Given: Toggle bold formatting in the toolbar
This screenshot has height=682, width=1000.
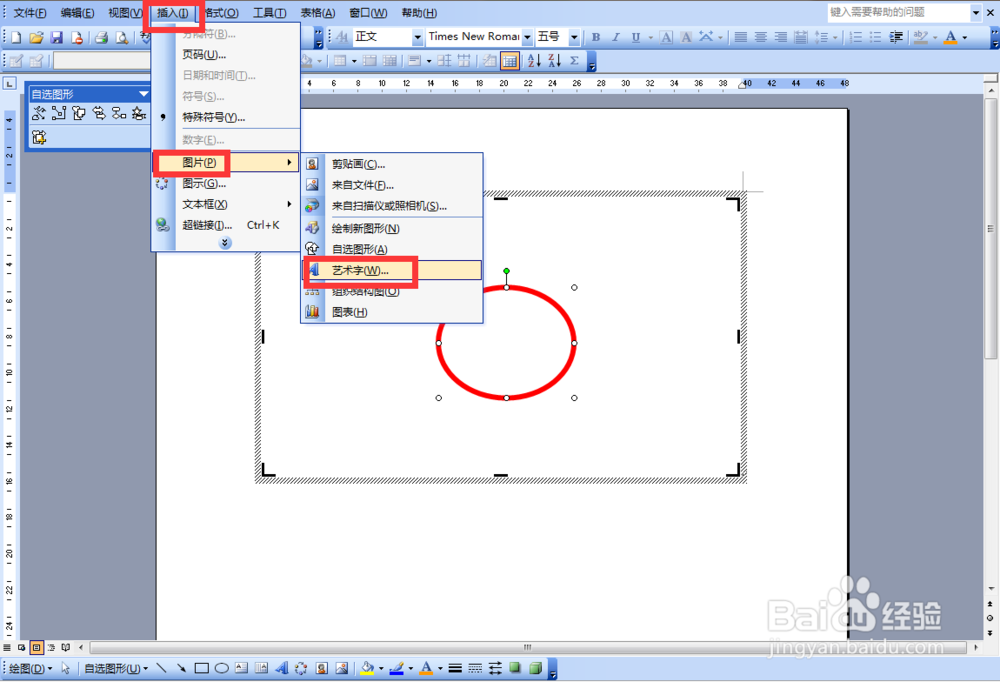Looking at the screenshot, I should [x=595, y=36].
